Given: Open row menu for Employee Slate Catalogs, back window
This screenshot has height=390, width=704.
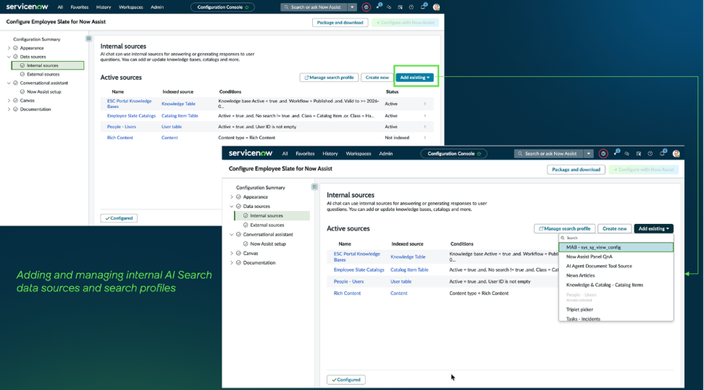Looking at the screenshot, I should [425, 116].
